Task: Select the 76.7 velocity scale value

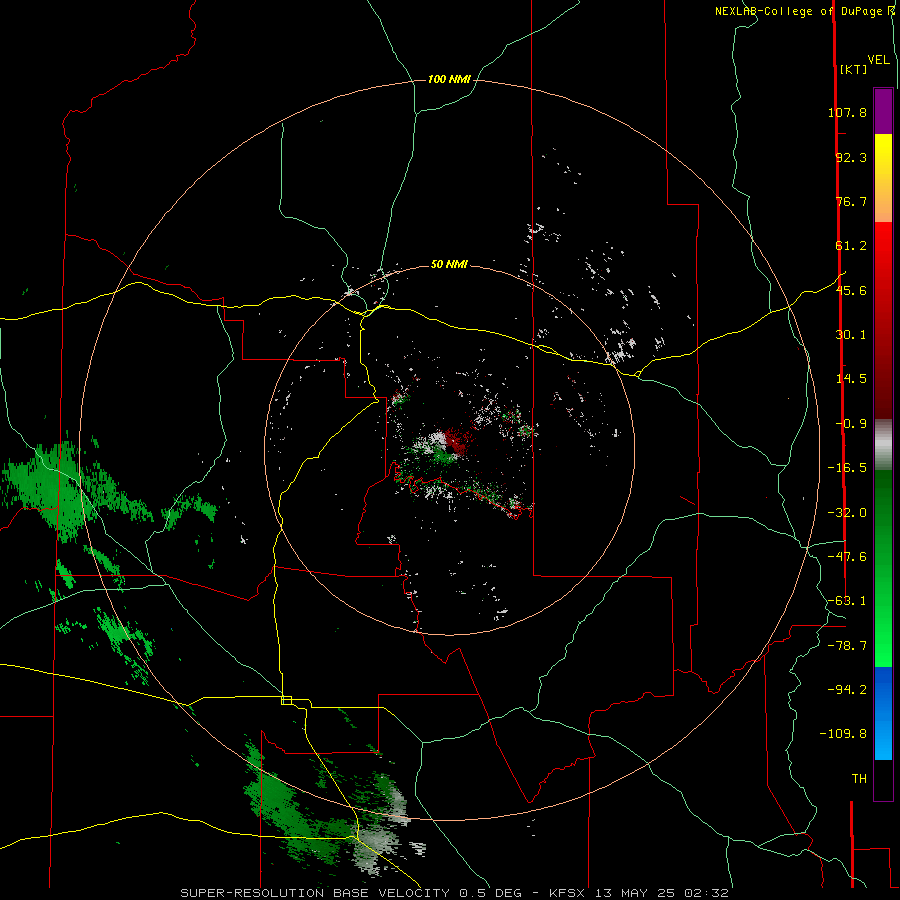Action: coord(851,201)
